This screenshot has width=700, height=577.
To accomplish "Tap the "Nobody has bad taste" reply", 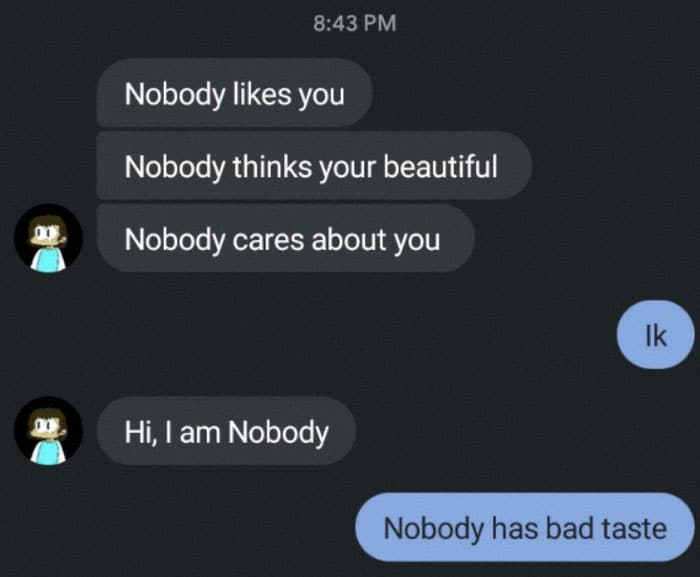I will click(525, 527).
